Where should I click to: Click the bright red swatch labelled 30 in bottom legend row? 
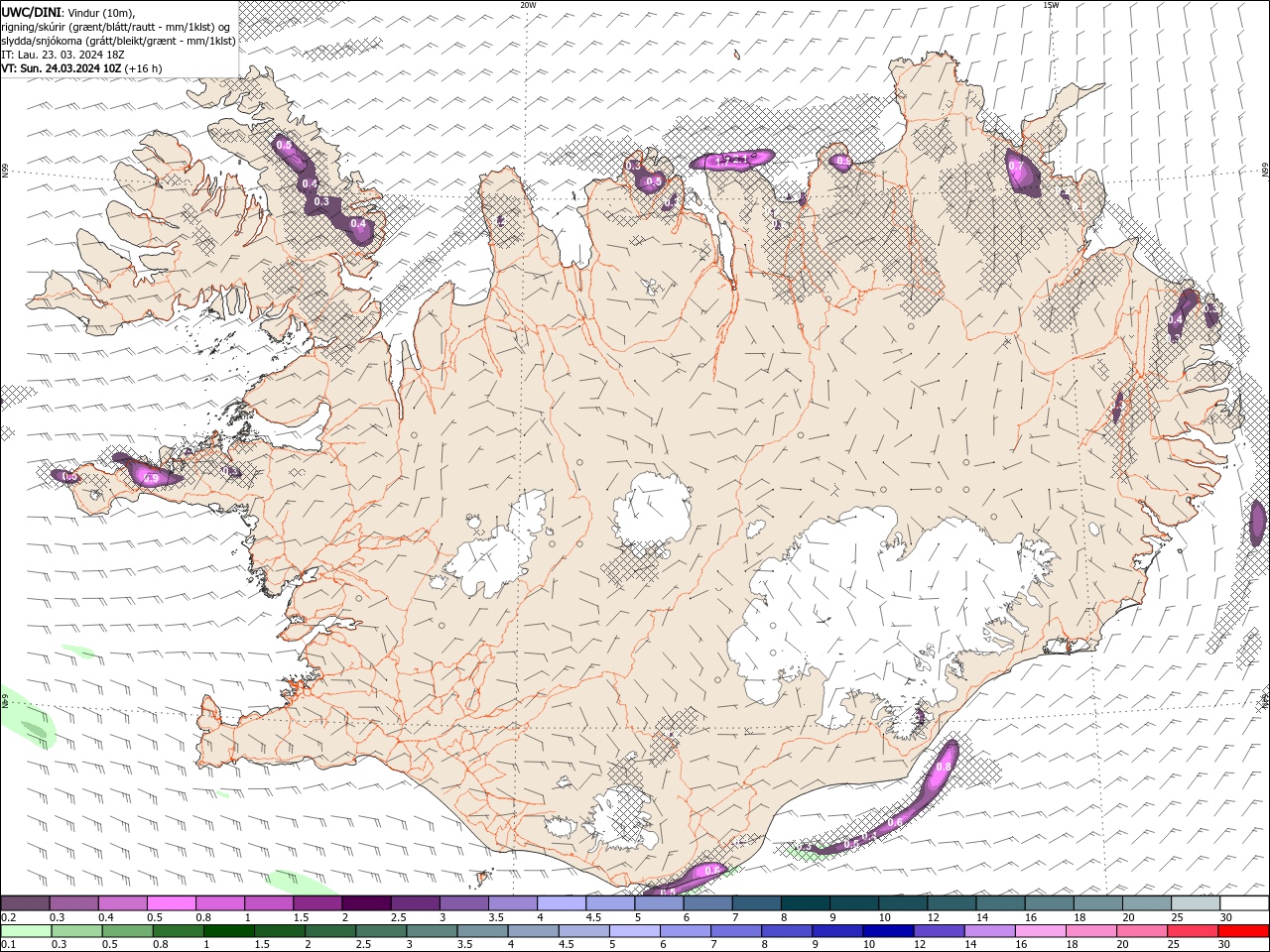[x=1244, y=931]
